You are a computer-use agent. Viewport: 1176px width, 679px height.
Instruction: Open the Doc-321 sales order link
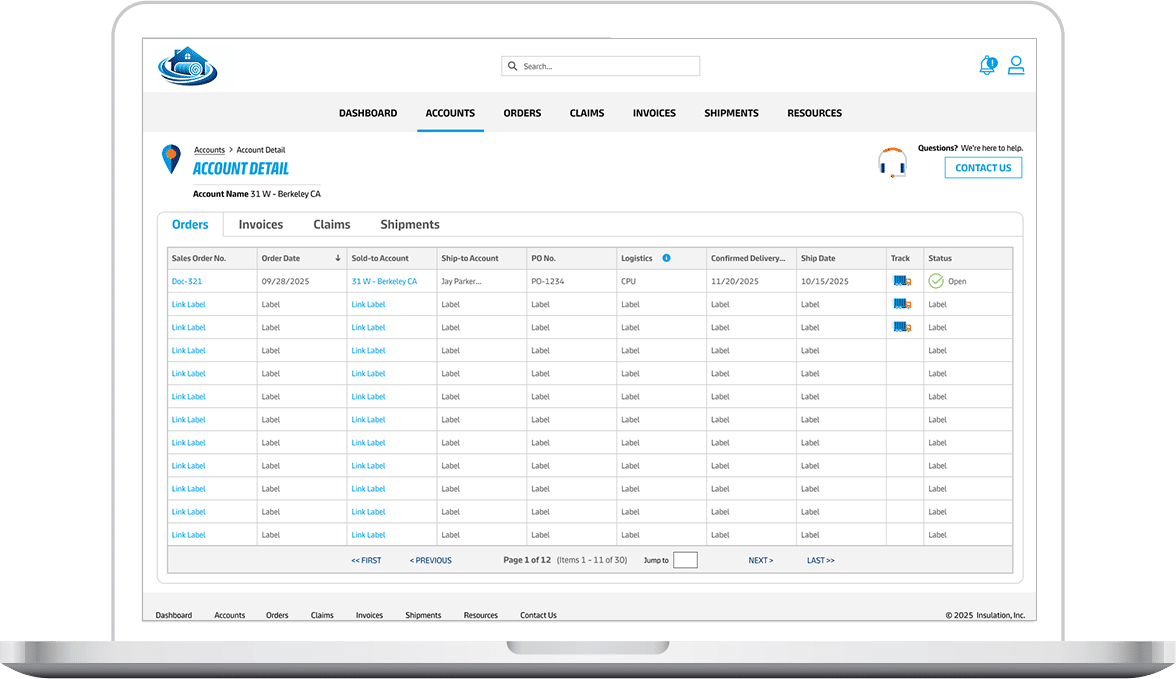pyautogui.click(x=187, y=281)
